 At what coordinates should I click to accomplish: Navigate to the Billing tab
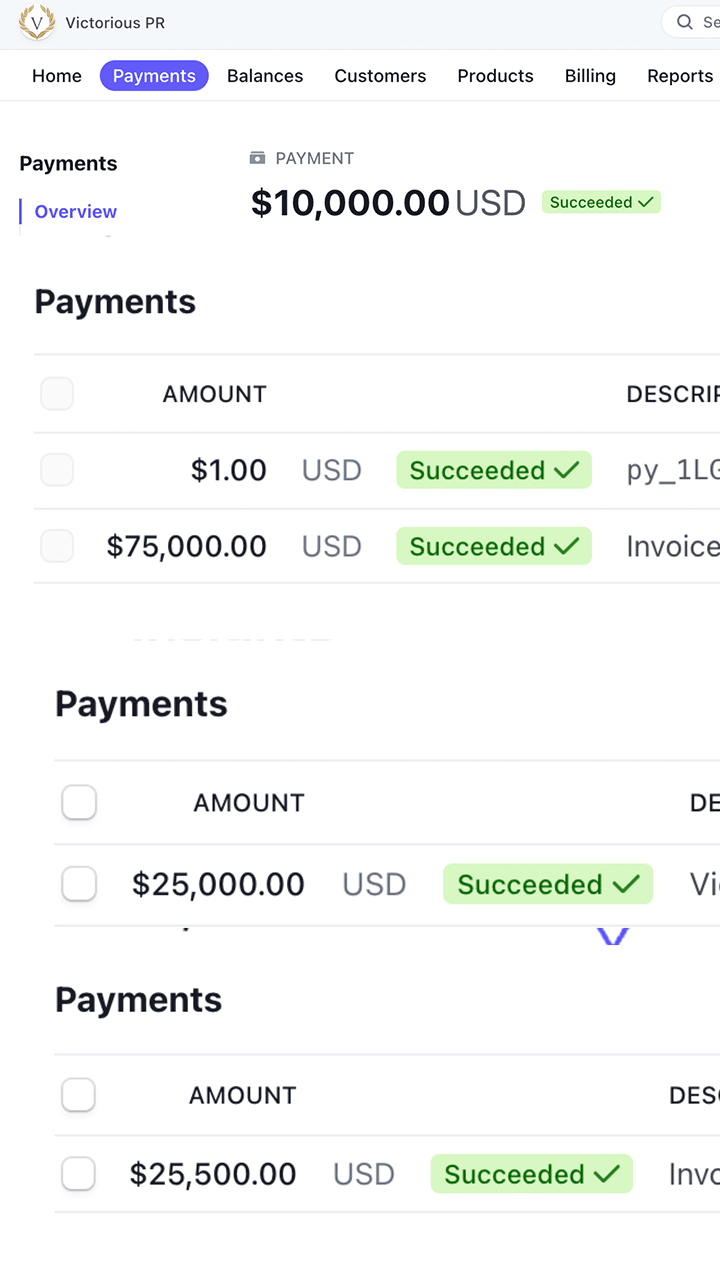coord(590,76)
